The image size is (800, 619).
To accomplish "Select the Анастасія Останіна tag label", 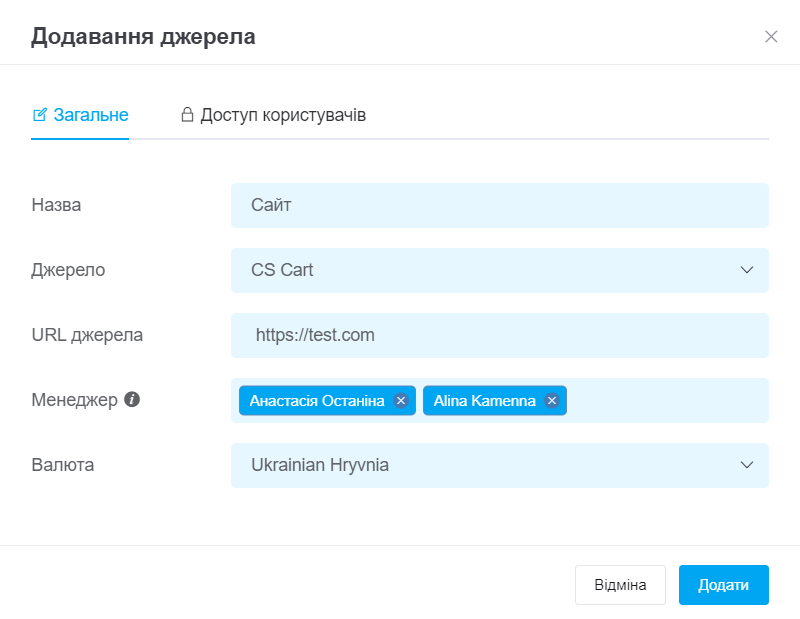I will coord(317,401).
